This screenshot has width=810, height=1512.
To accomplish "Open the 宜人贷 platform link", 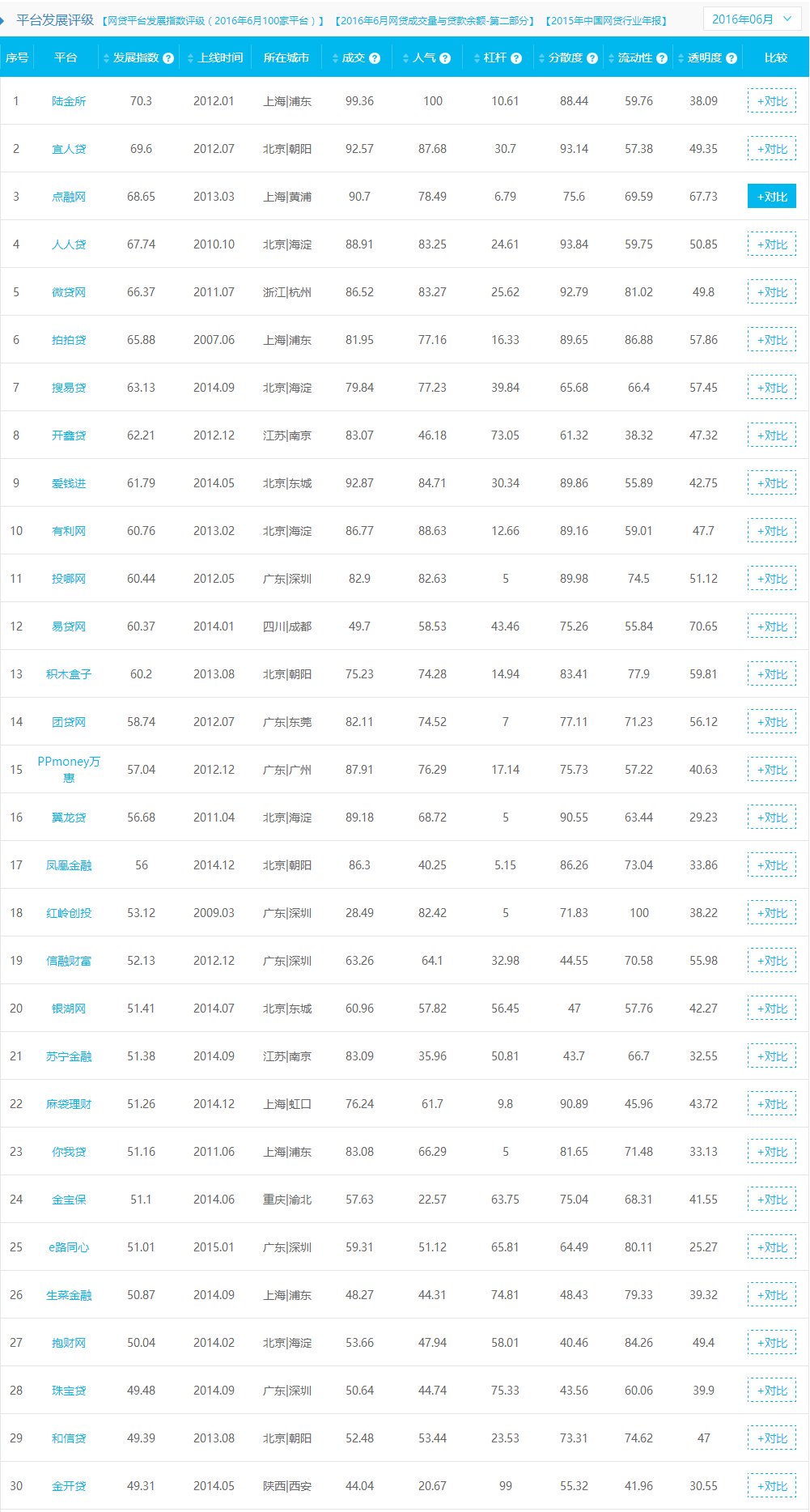I will coord(69,149).
